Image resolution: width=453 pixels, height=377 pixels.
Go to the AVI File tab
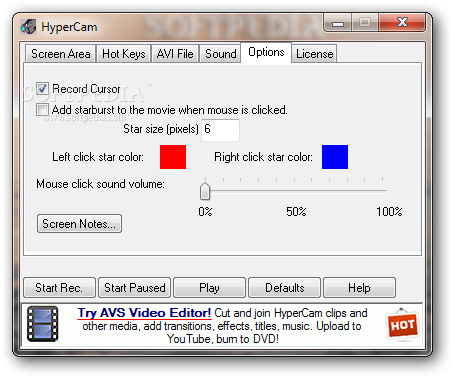(x=175, y=54)
